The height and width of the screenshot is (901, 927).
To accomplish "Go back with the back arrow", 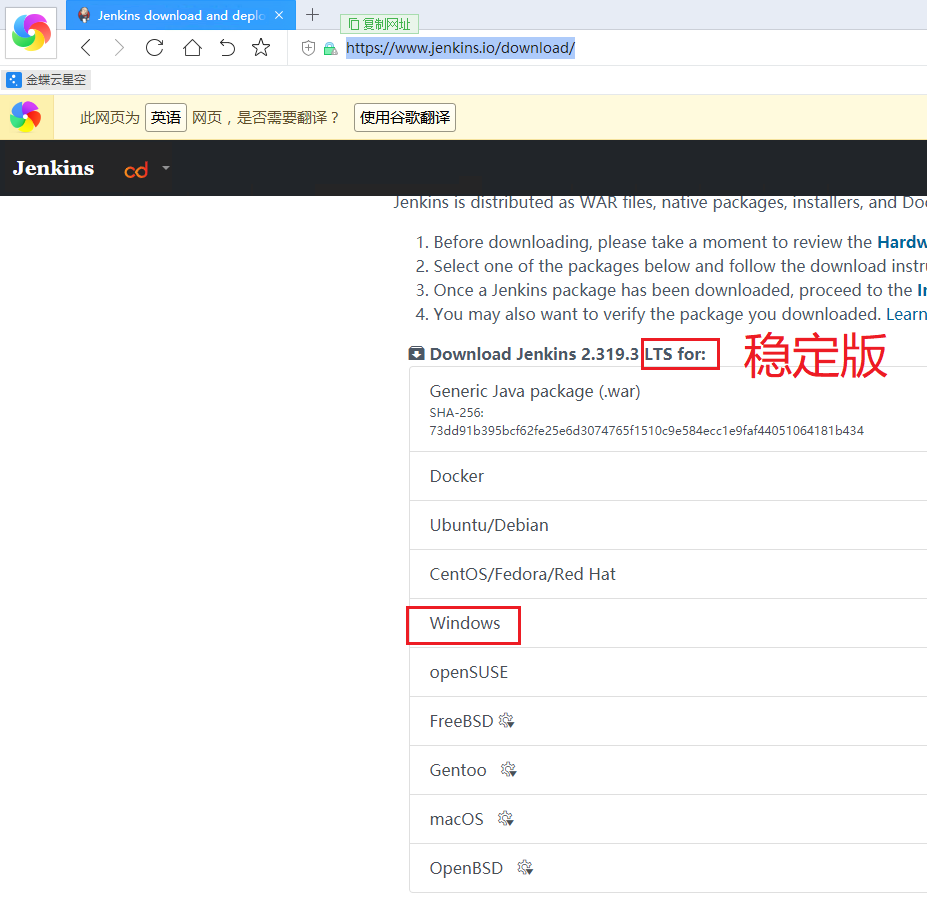I will pyautogui.click(x=86, y=48).
